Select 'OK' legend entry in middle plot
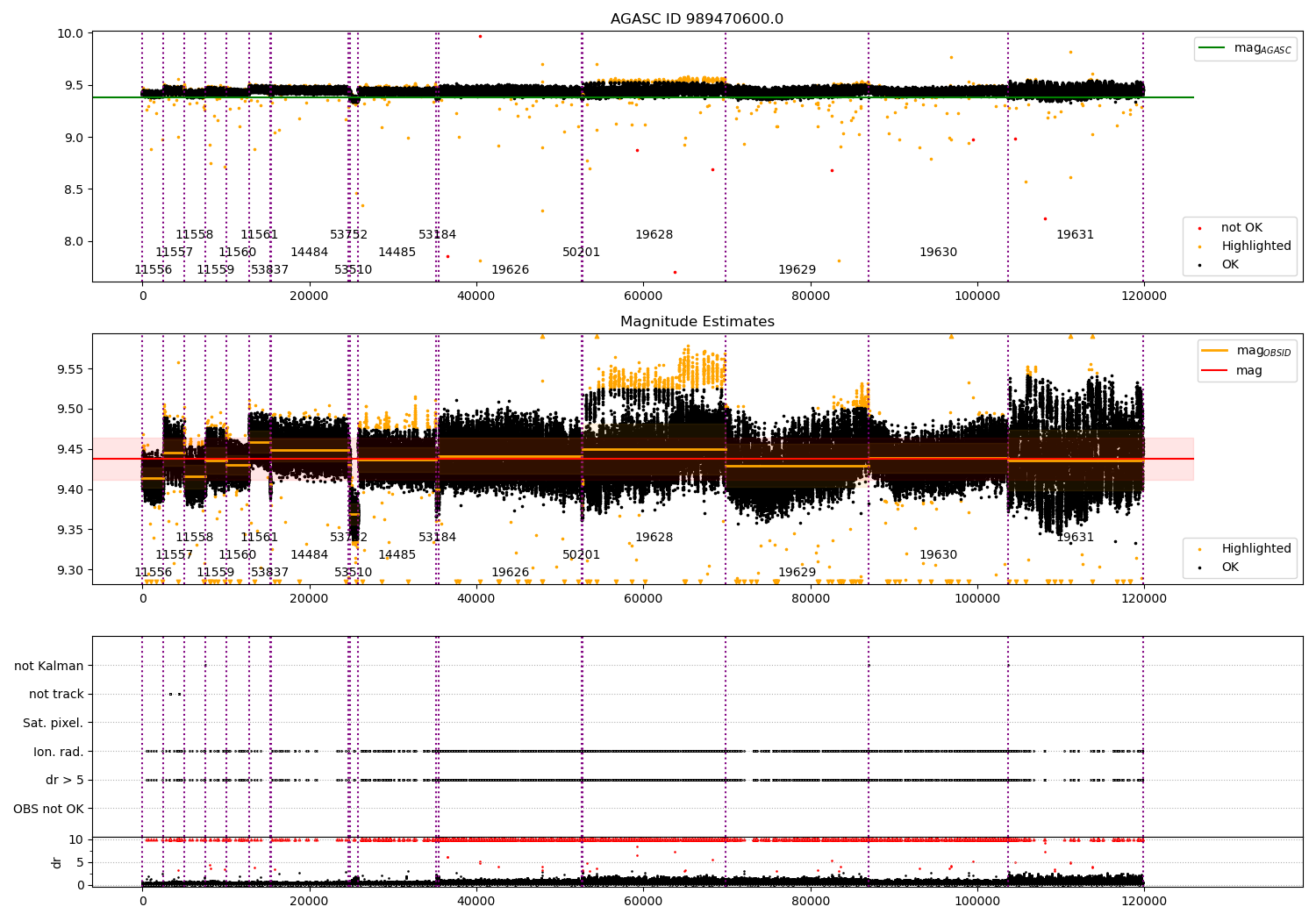Image resolution: width=1316 pixels, height=921 pixels. click(x=1230, y=568)
